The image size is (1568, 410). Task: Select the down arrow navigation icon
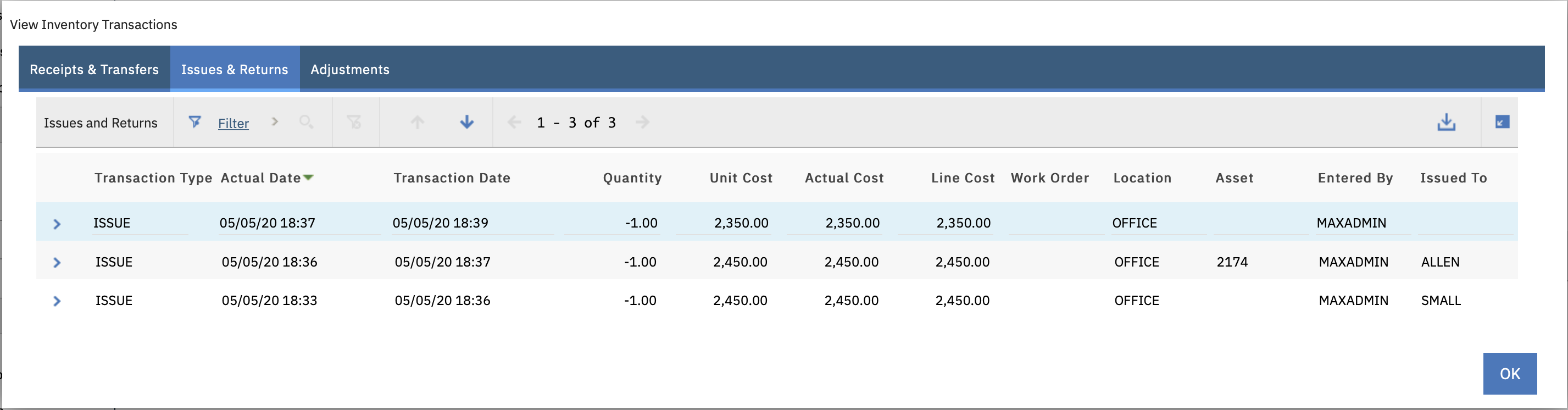(466, 122)
